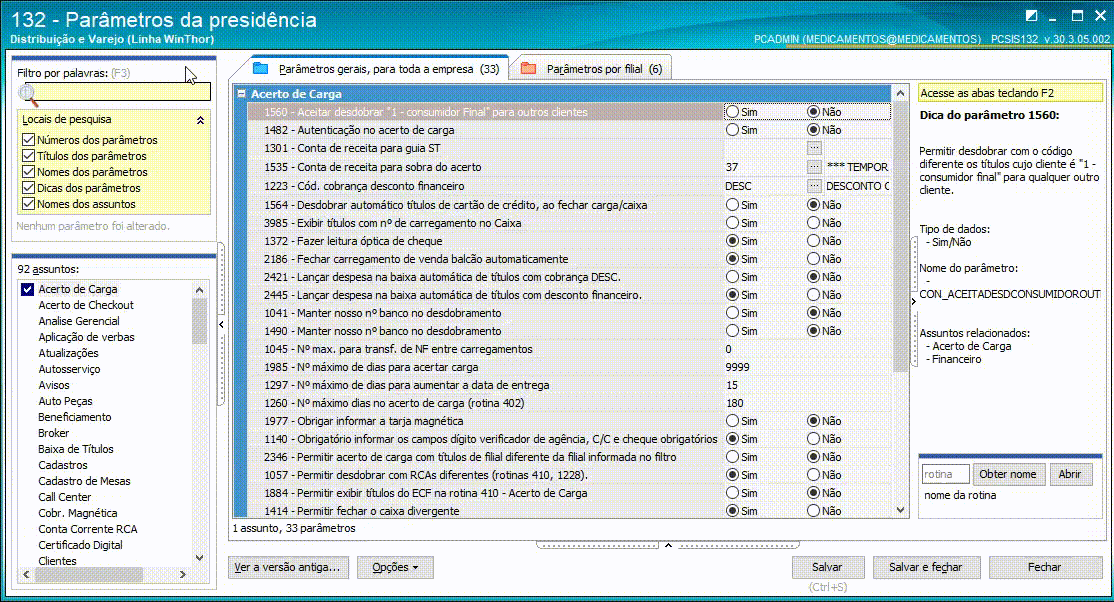Image resolution: width=1114 pixels, height=602 pixels.
Task: Select Analise Gerencial subject
Action: [79, 321]
